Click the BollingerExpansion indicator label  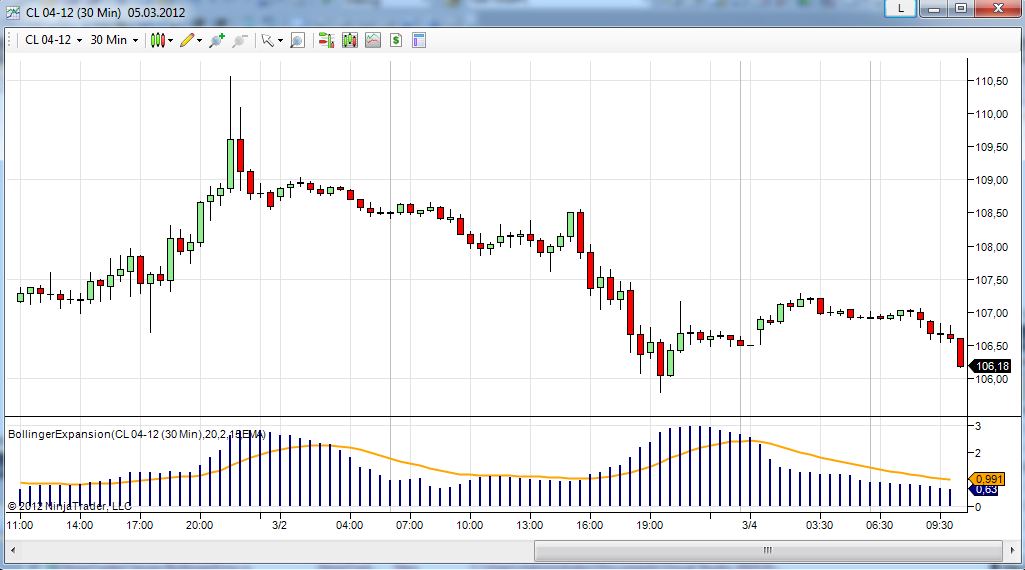(x=137, y=434)
